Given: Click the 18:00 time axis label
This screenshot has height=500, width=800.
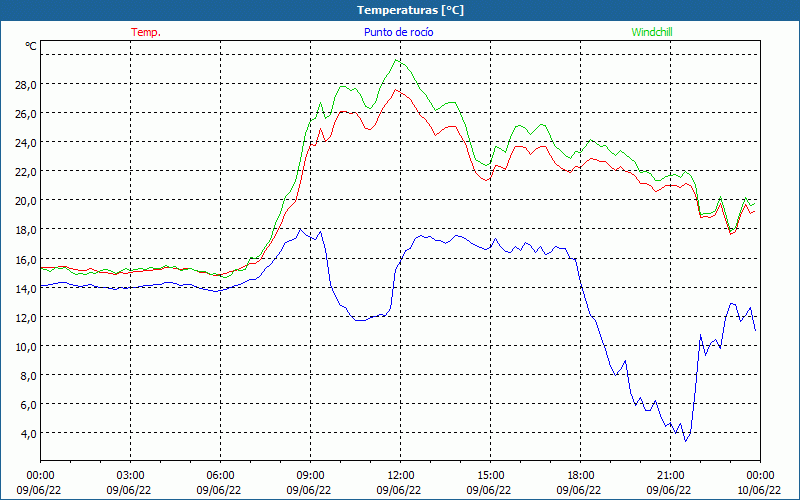Looking at the screenshot, I should click(580, 476).
